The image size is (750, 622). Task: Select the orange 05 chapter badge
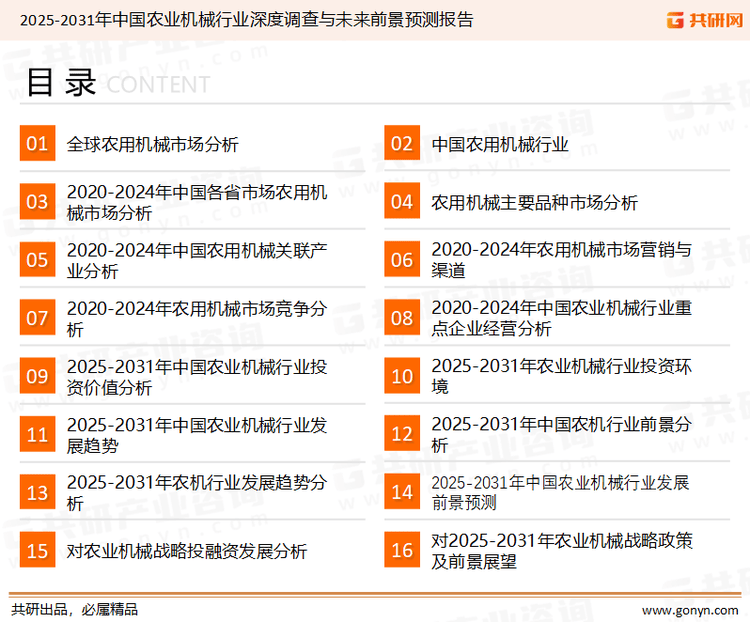pyautogui.click(x=37, y=260)
